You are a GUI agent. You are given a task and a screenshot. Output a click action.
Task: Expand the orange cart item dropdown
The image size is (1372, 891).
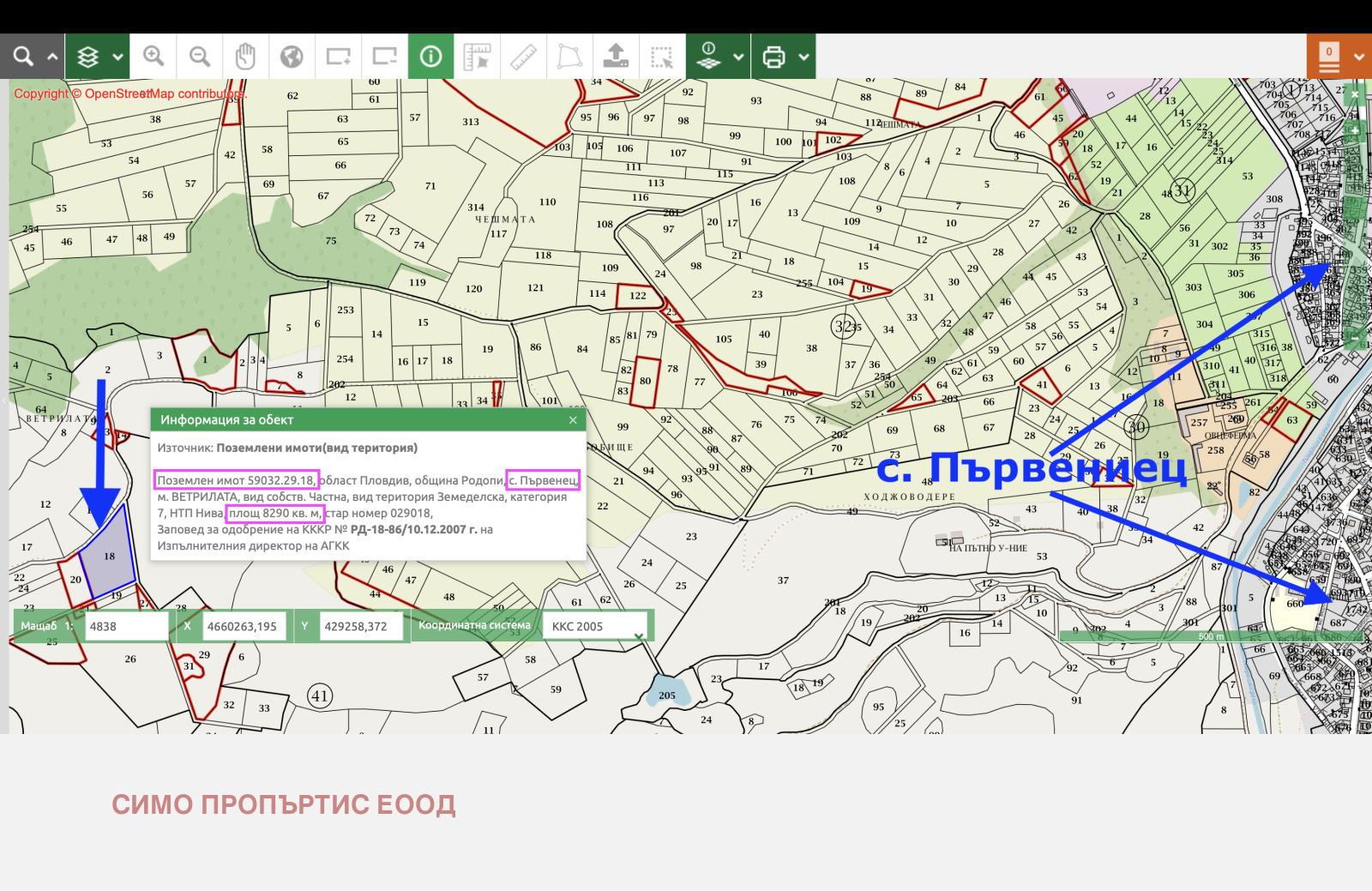point(1358,56)
